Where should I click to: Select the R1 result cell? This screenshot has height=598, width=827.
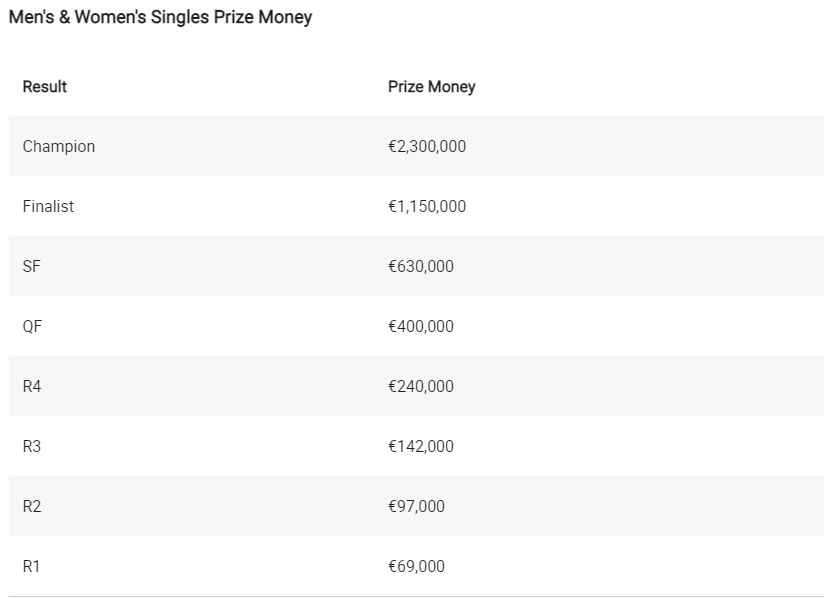coord(31,567)
